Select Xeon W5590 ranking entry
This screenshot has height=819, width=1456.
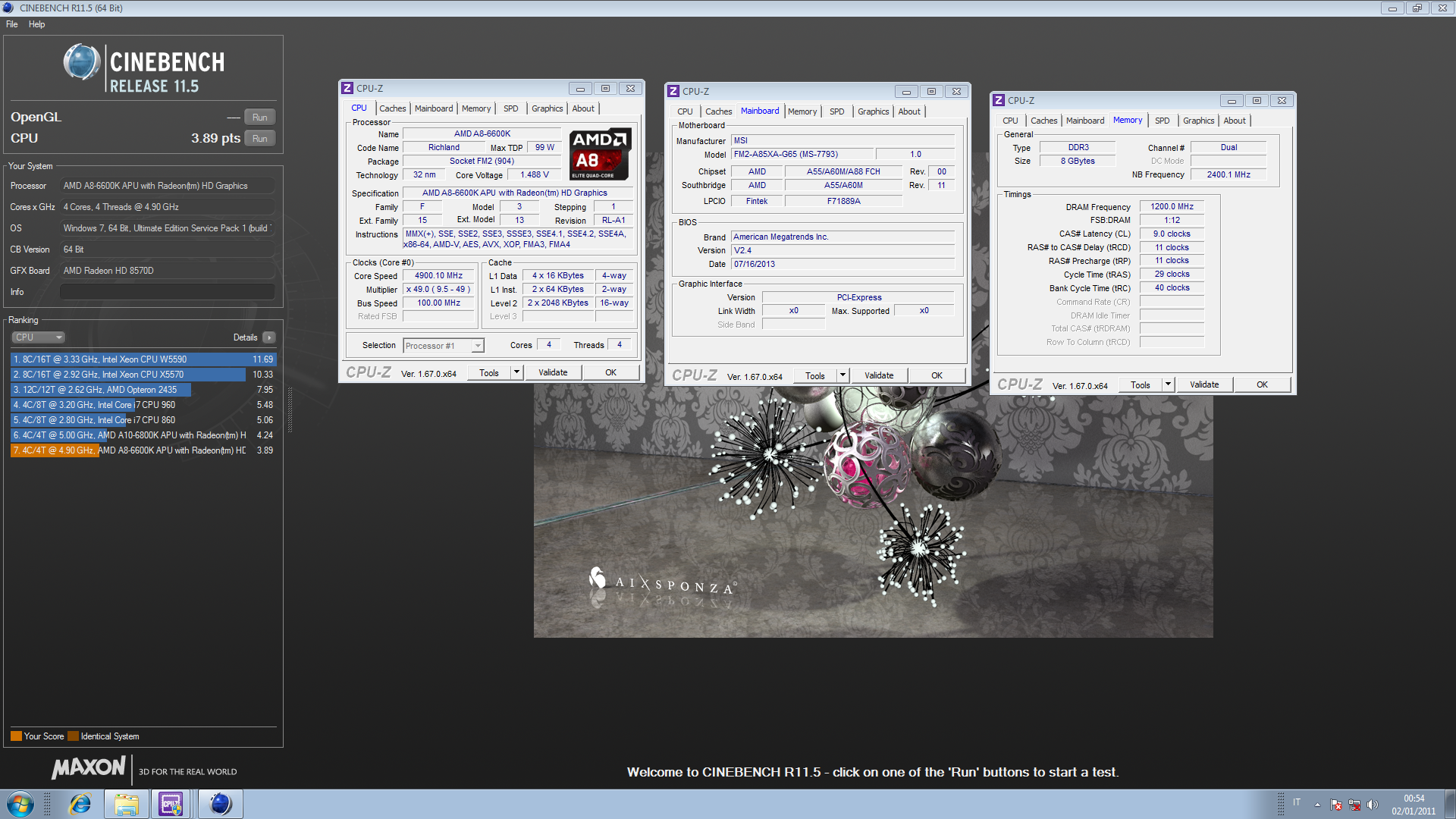143,359
